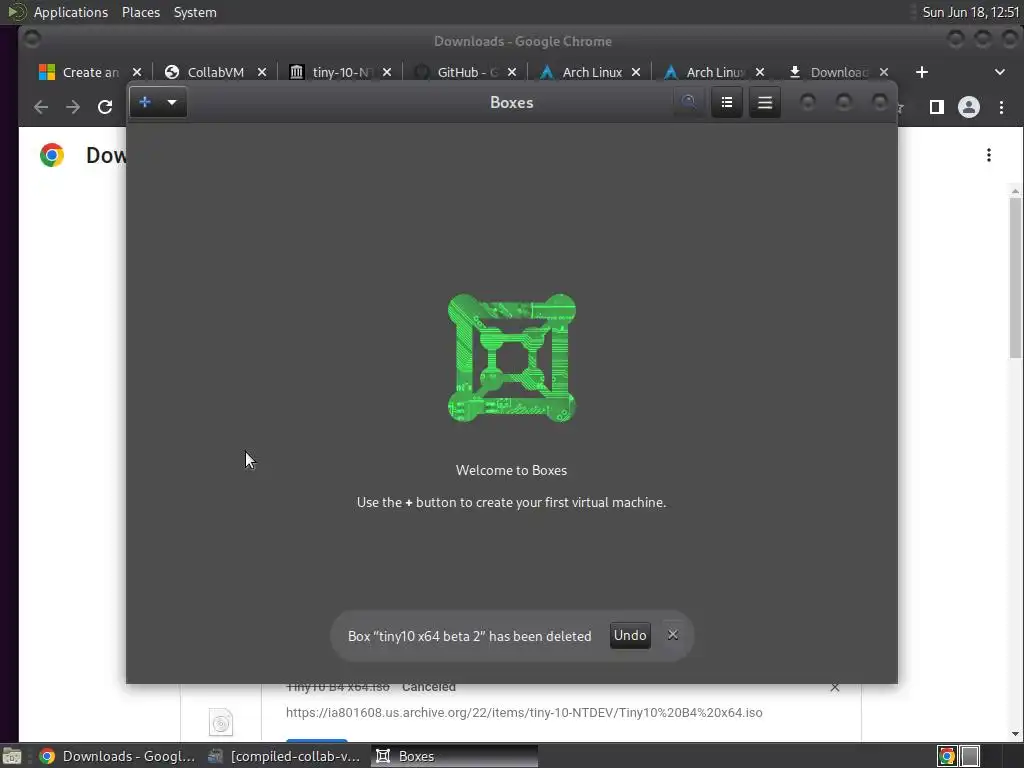Open Chrome main three-dot menu
This screenshot has width=1024, height=768.
click(x=1002, y=107)
